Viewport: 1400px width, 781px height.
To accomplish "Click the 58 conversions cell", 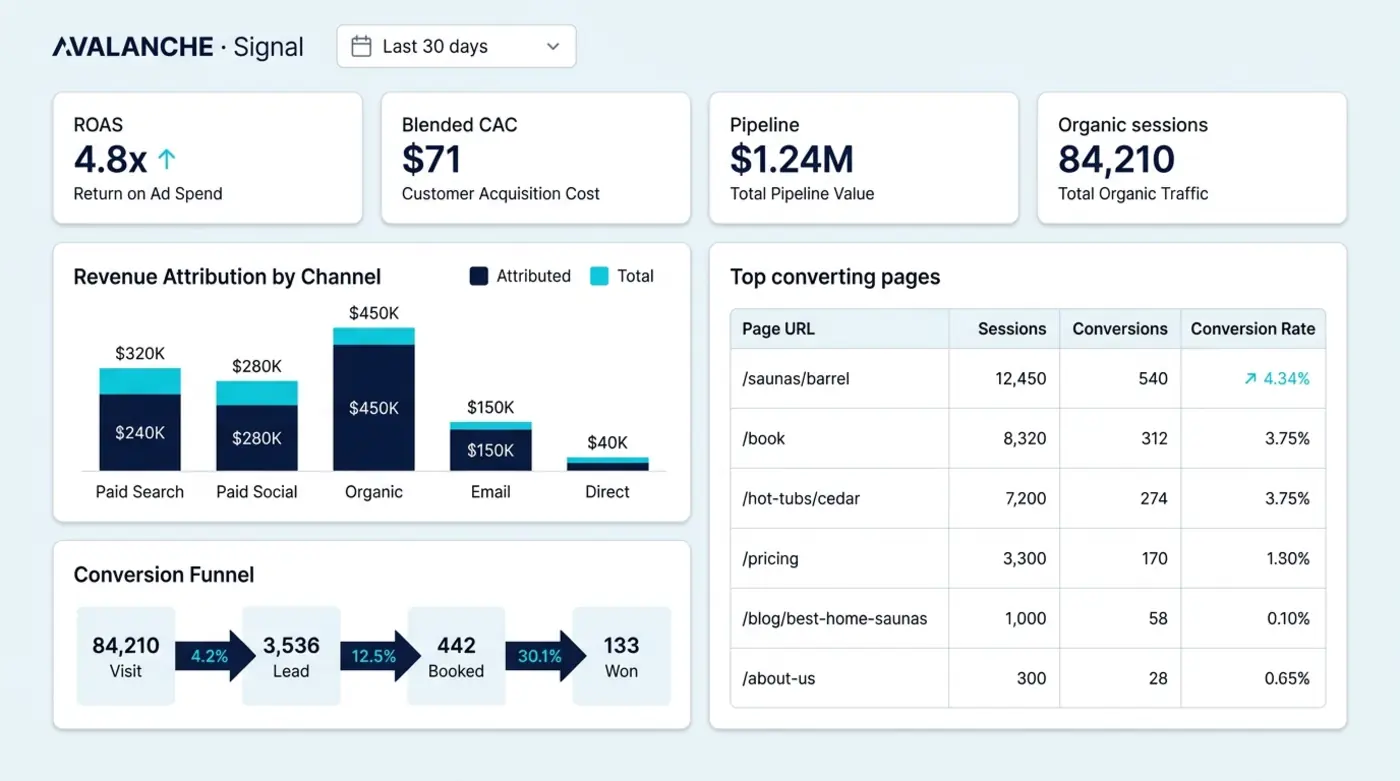I will [x=1120, y=618].
